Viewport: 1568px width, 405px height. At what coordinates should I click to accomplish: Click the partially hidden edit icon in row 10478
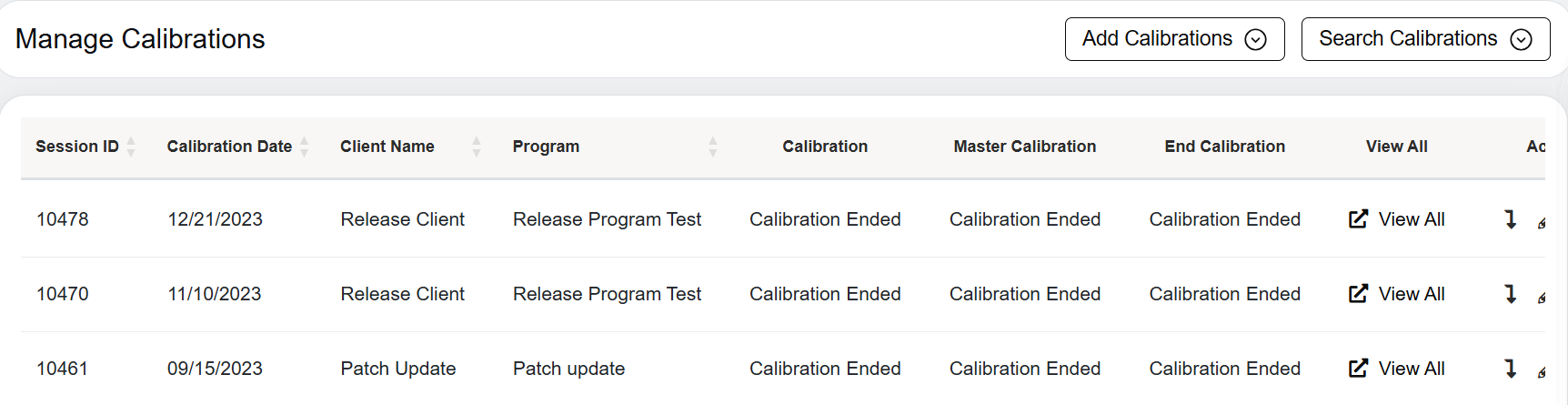[1542, 223]
